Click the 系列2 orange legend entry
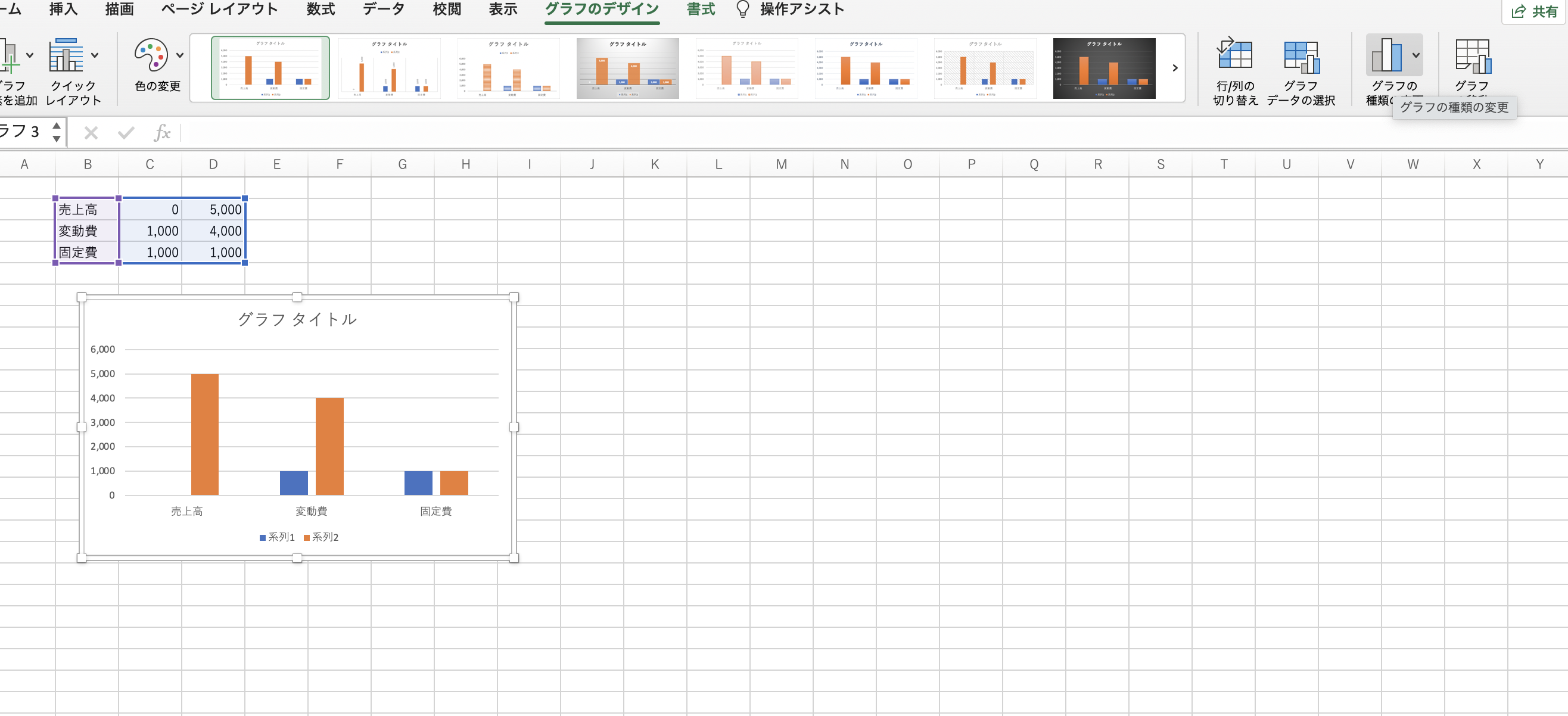The height and width of the screenshot is (716, 1568). (x=321, y=537)
